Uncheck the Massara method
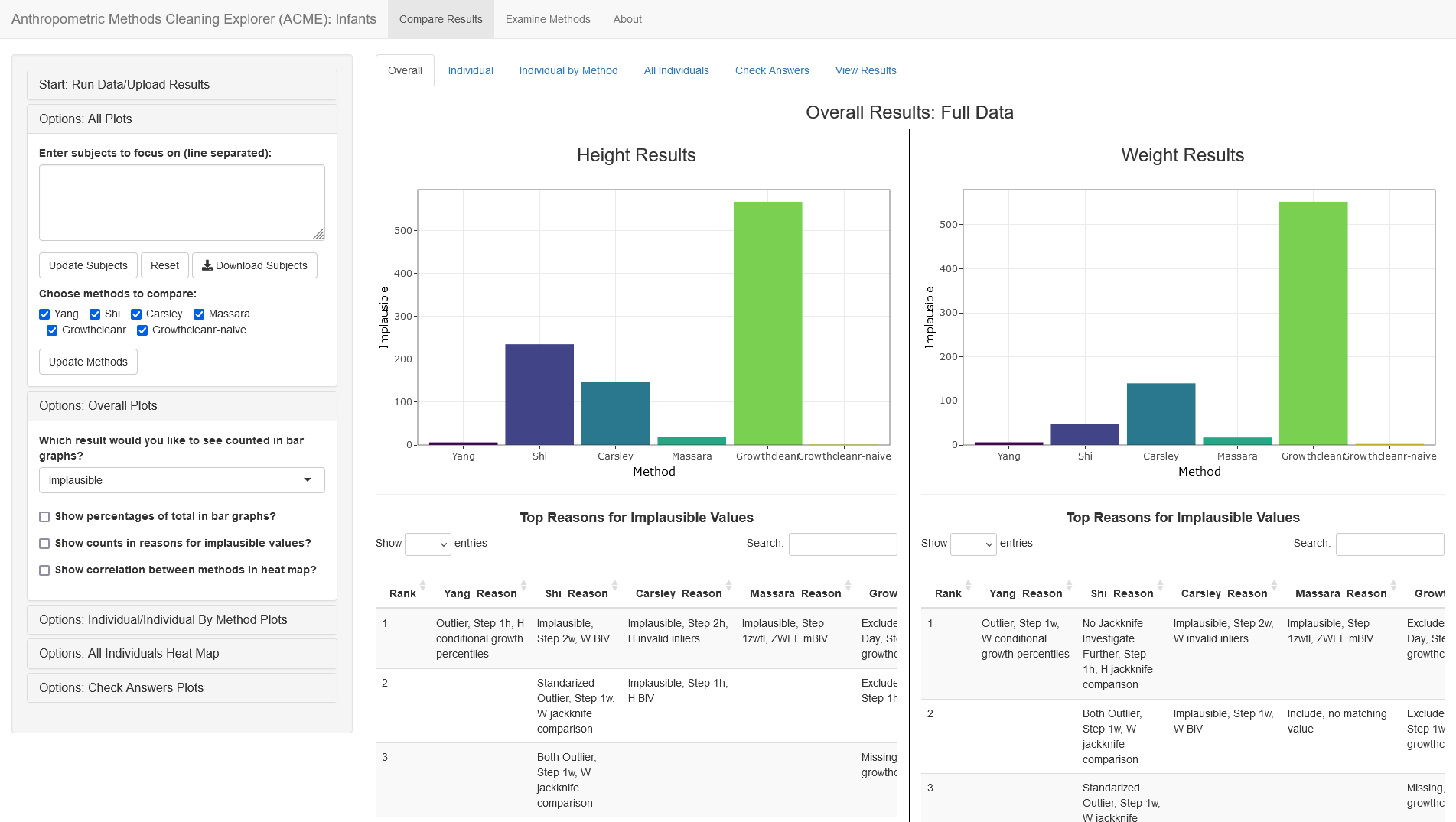 click(x=199, y=314)
